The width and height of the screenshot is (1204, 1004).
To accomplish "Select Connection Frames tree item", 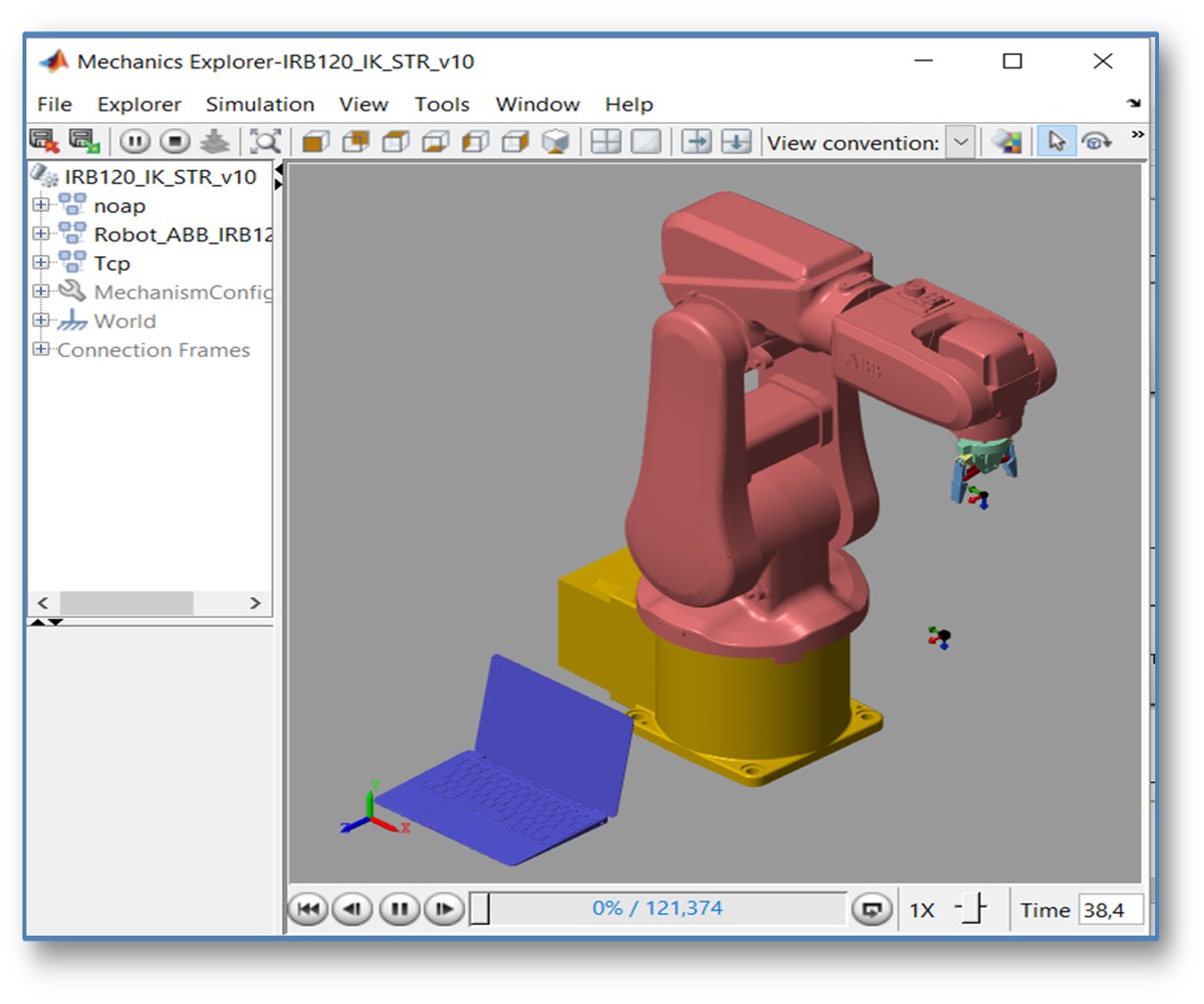I will click(154, 350).
